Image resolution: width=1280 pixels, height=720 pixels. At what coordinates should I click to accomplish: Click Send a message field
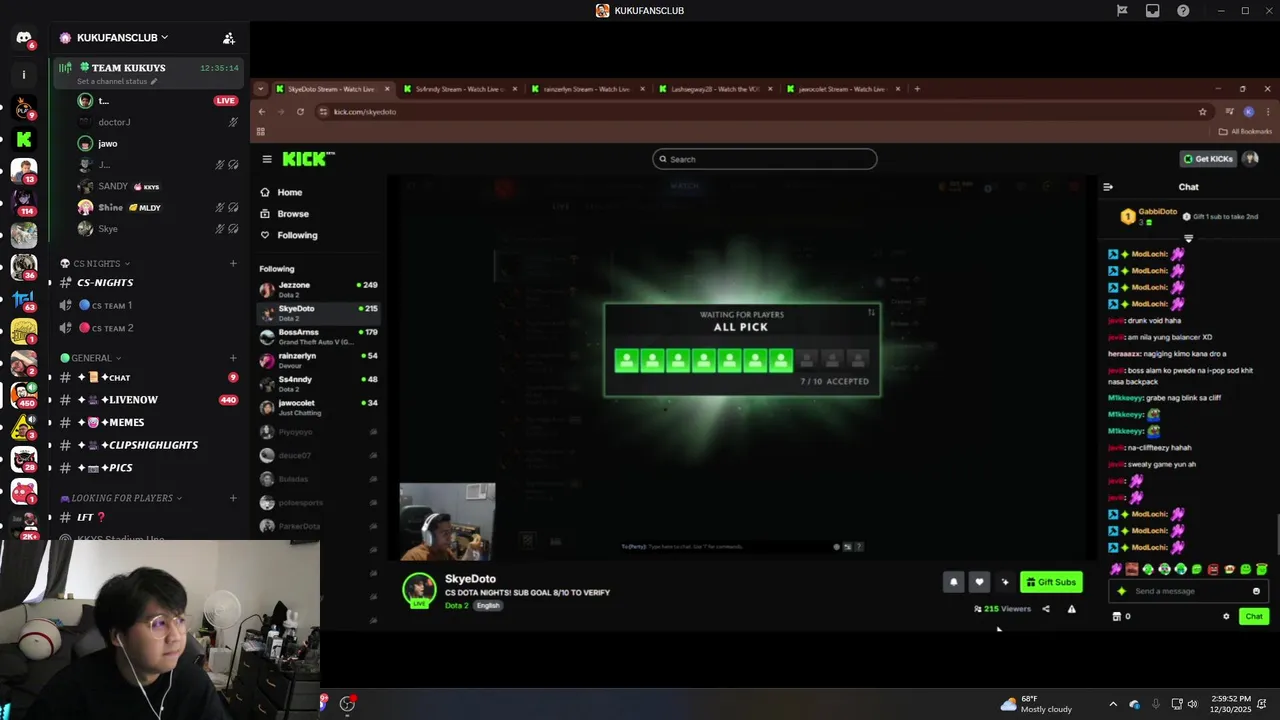click(x=1190, y=591)
